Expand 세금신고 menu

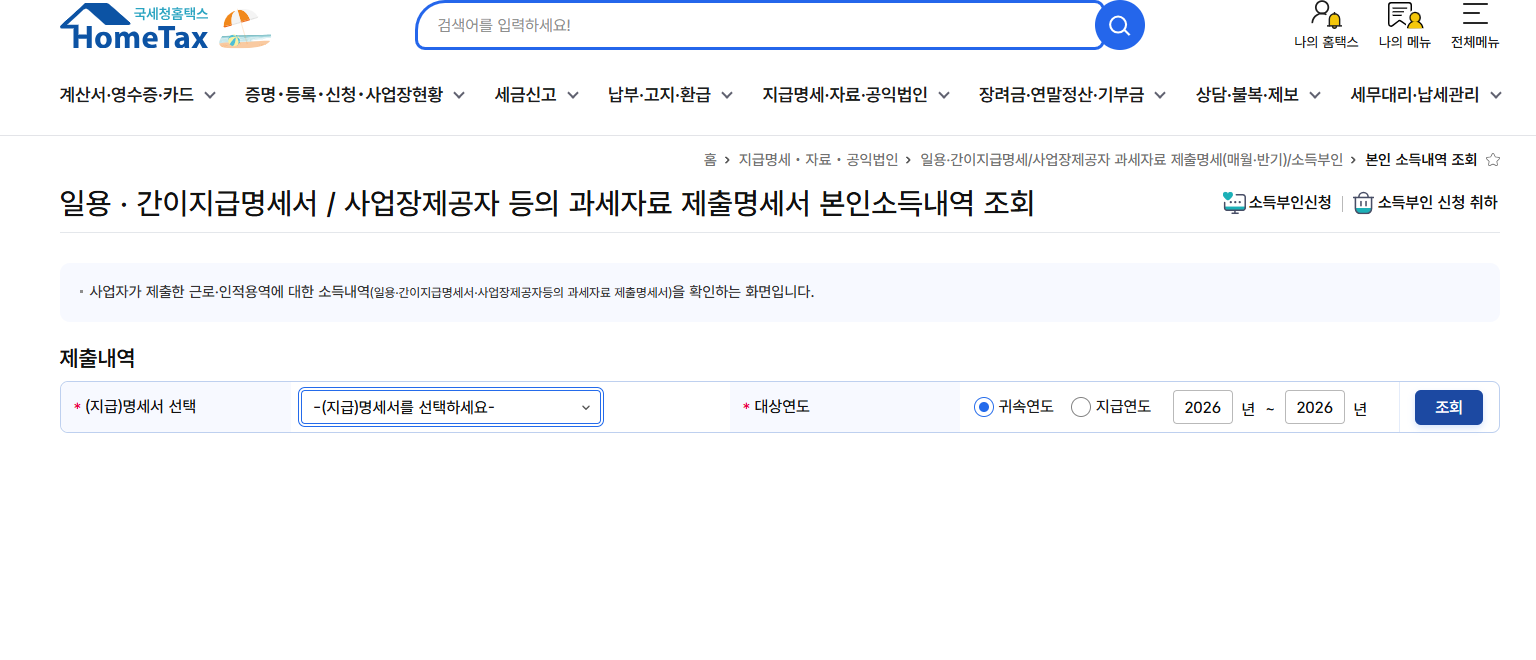click(x=537, y=95)
